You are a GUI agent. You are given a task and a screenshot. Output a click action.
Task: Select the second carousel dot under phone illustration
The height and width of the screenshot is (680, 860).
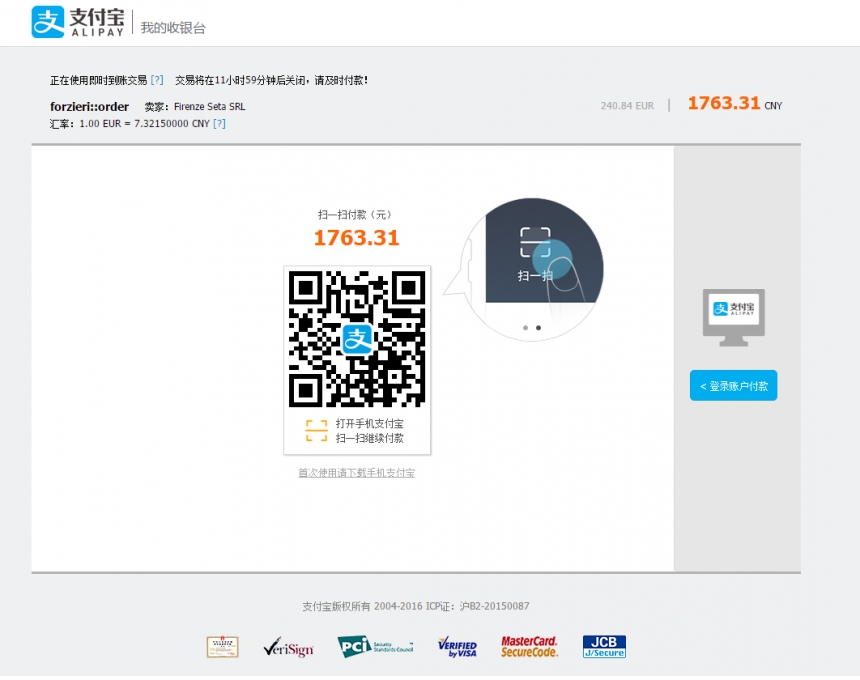pos(539,328)
